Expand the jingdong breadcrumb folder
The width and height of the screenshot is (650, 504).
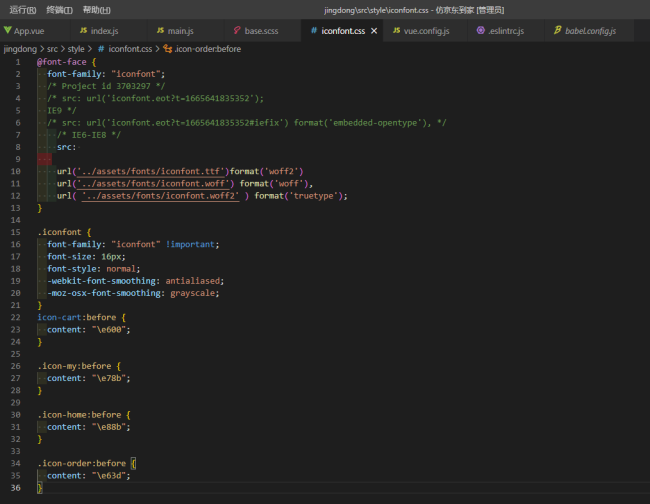click(21, 47)
